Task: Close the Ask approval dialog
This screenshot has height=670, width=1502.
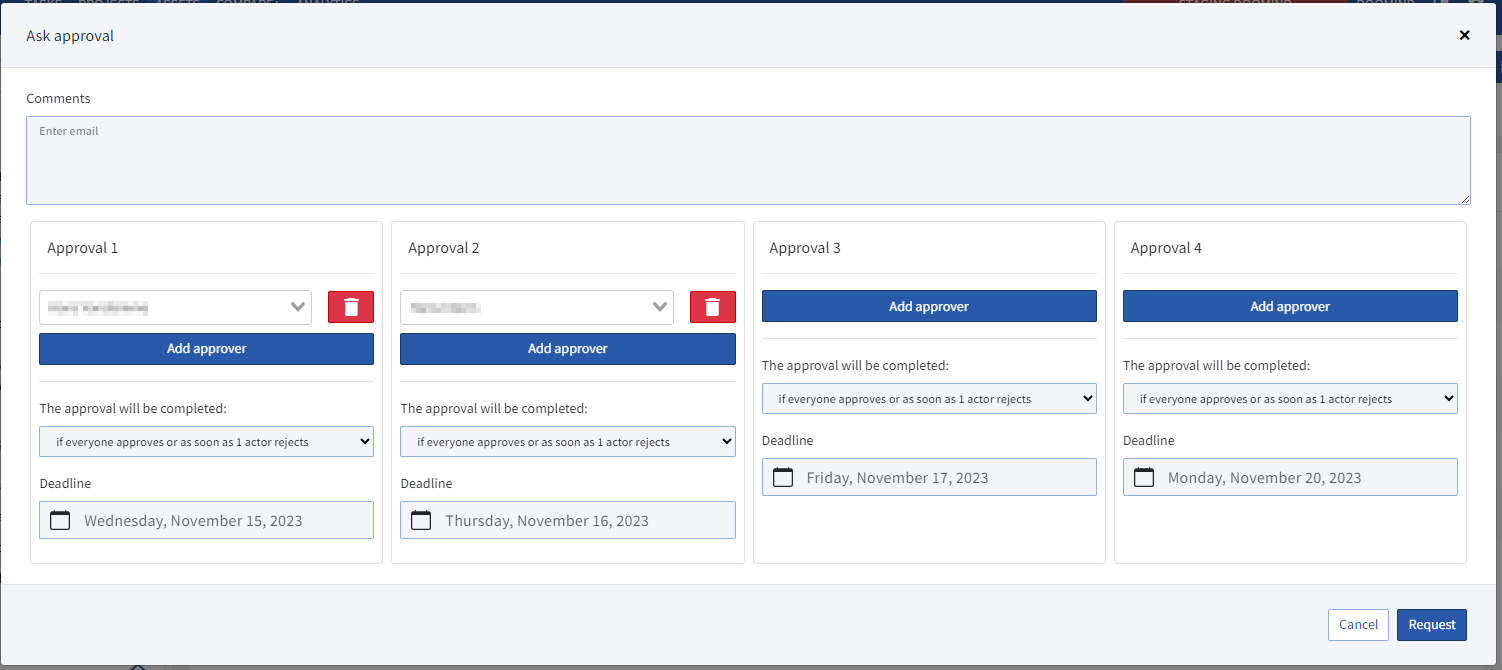Action: click(1464, 35)
